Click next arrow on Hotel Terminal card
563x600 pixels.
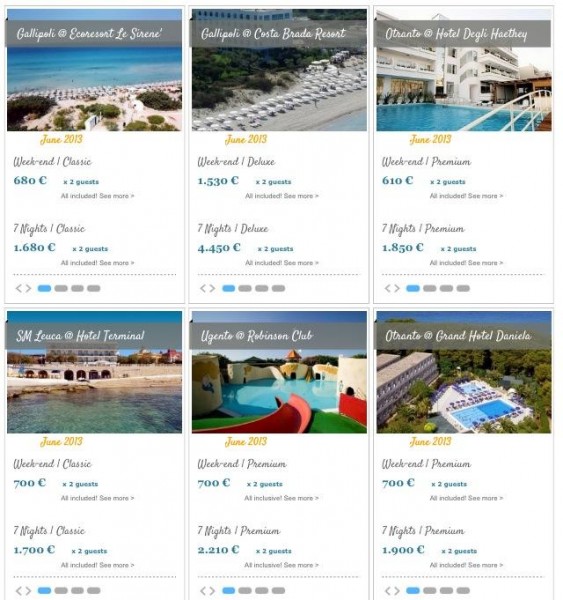point(28,590)
